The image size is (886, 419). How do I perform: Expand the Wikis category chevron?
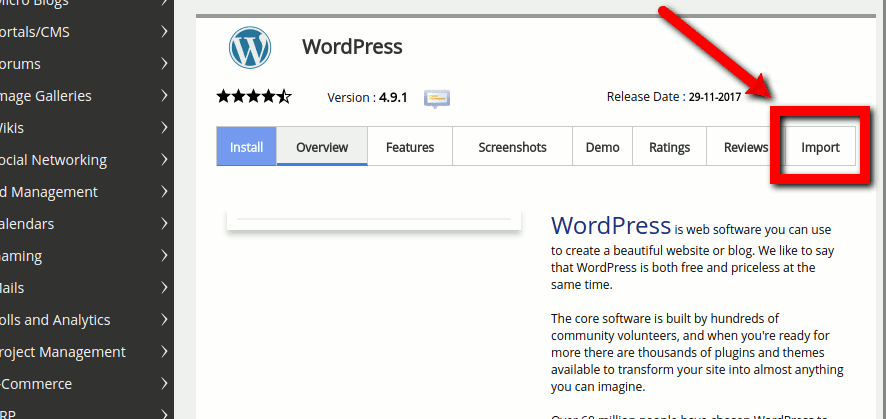[x=164, y=128]
